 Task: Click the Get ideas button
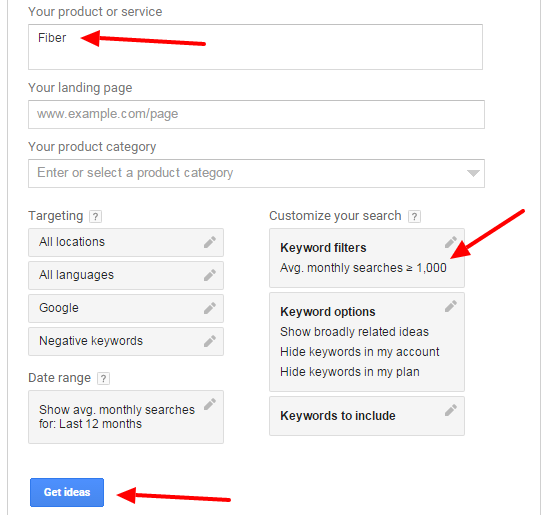pyautogui.click(x=67, y=492)
